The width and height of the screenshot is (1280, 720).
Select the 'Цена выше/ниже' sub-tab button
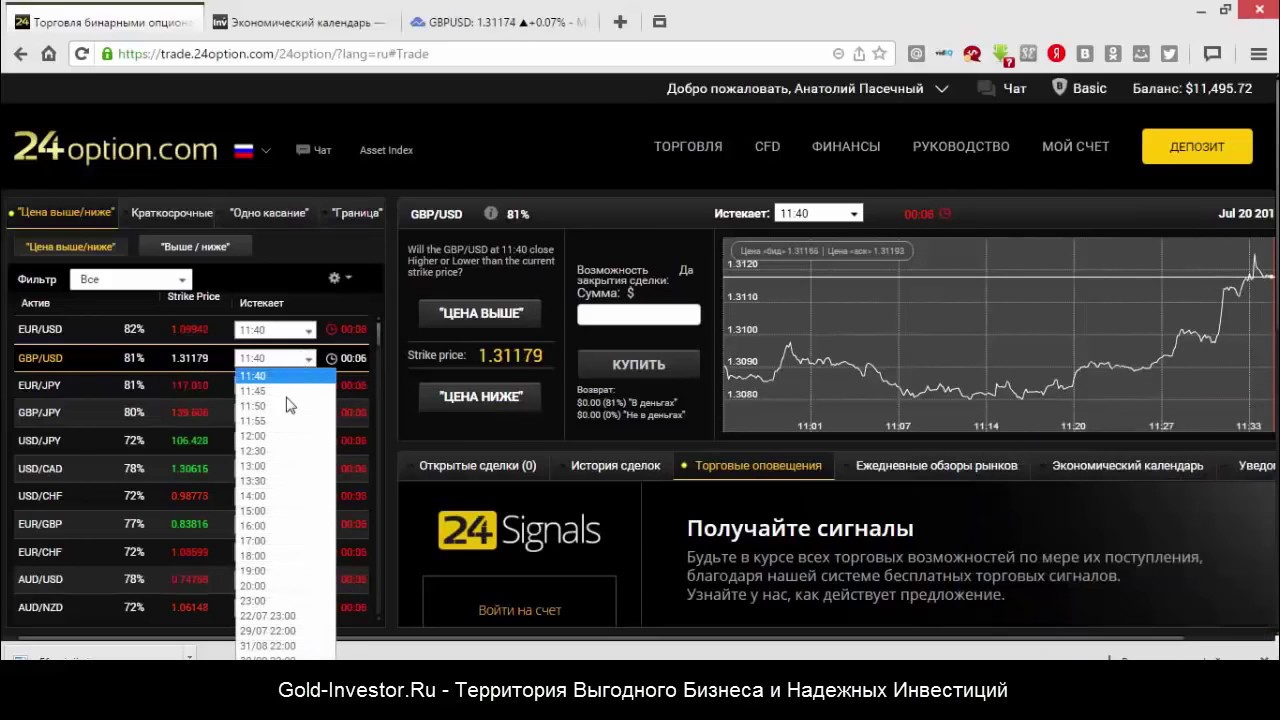71,246
